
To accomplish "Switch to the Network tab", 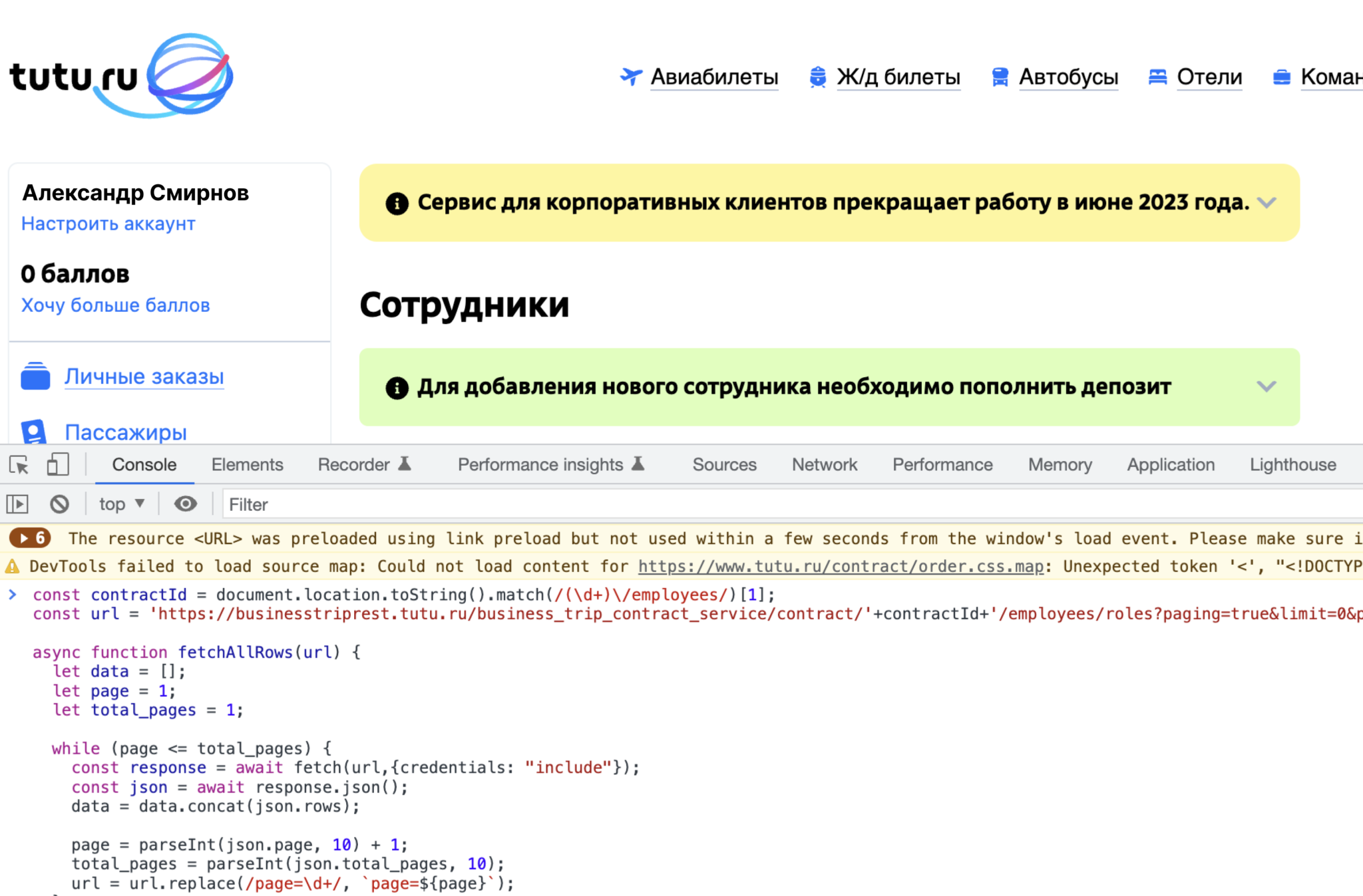I will (x=824, y=465).
